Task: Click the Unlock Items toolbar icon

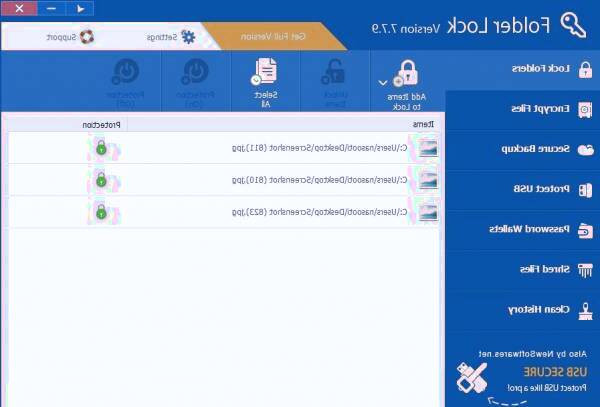Action: [334, 72]
